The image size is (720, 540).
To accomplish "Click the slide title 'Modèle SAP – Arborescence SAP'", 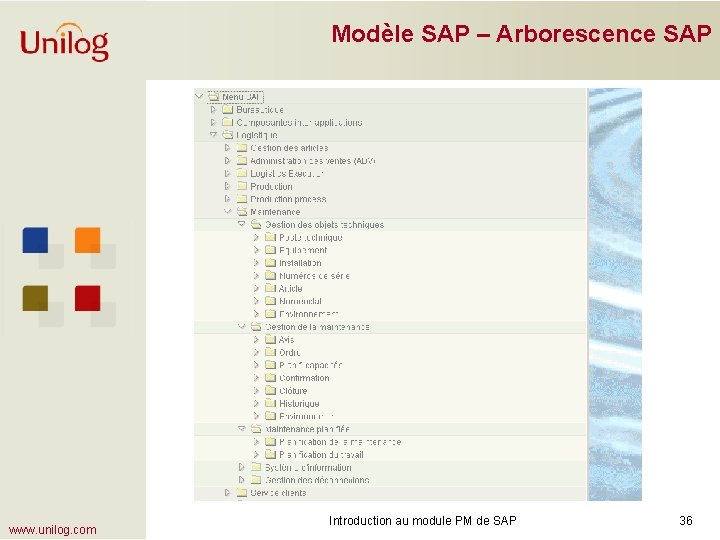I will tap(522, 34).
